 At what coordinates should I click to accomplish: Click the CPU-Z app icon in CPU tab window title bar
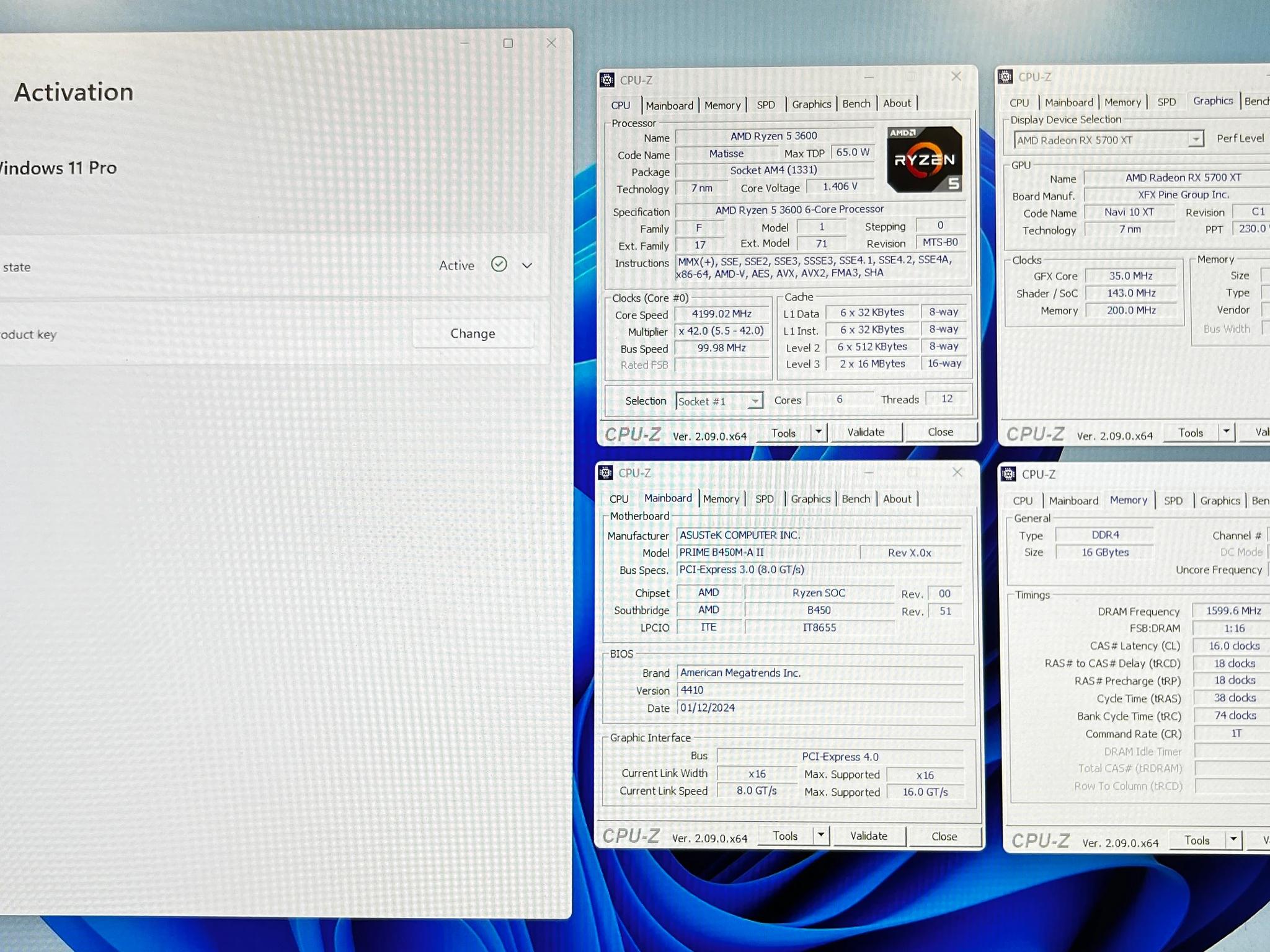tap(607, 80)
